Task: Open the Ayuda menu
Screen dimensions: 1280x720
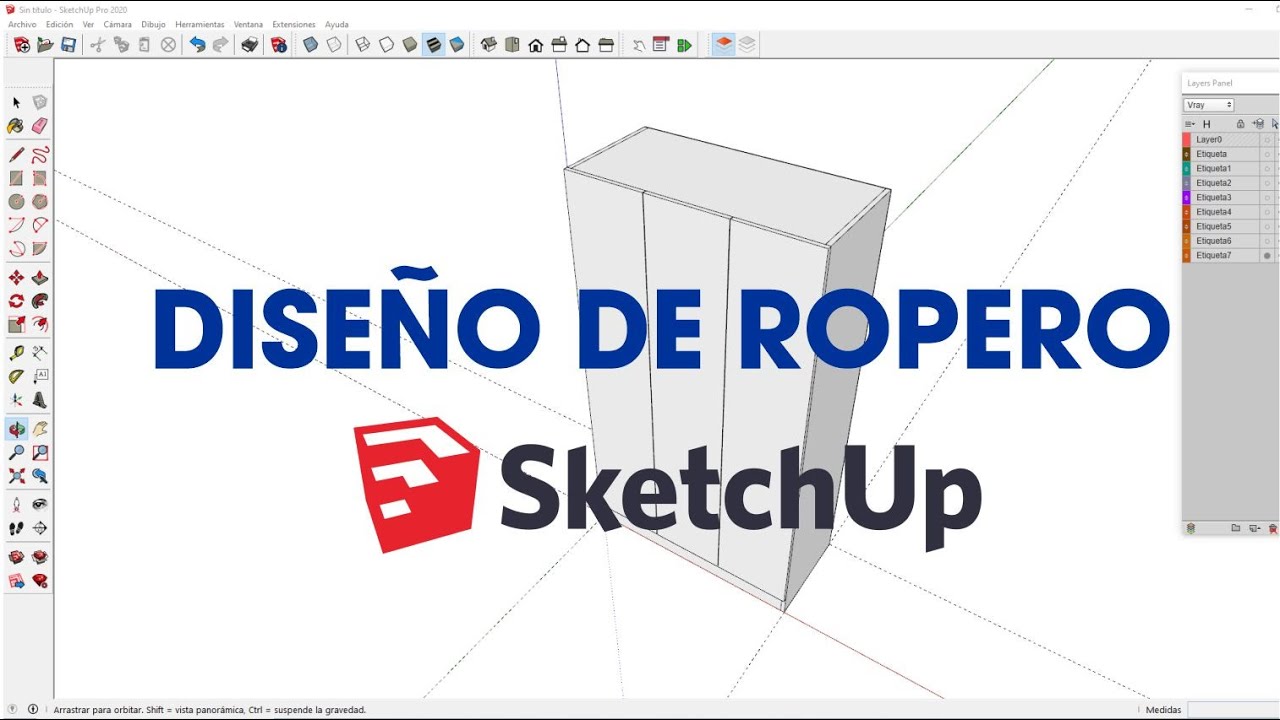Action: pyautogui.click(x=337, y=24)
